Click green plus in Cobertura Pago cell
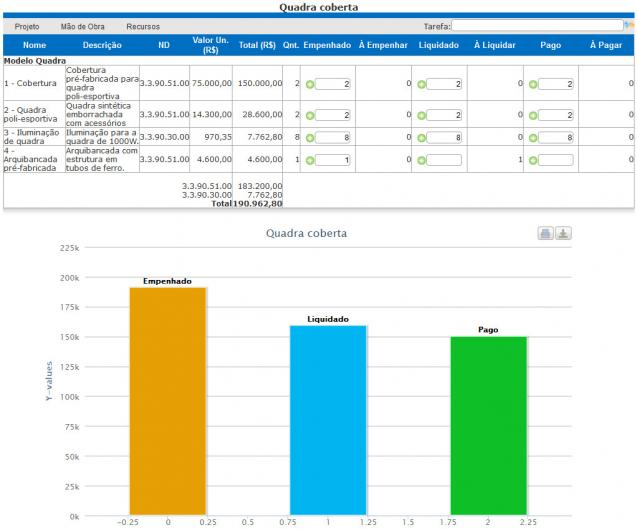 [x=533, y=84]
